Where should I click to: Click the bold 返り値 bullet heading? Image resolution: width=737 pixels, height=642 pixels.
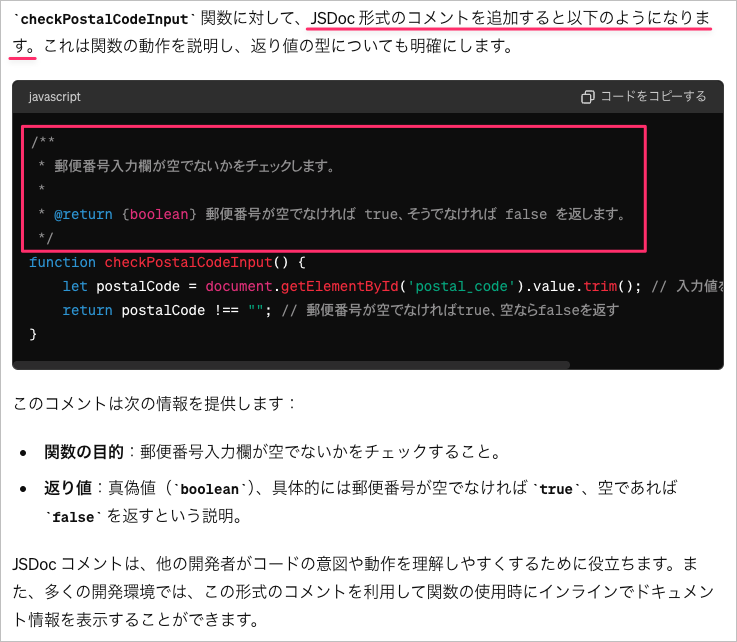(68, 488)
